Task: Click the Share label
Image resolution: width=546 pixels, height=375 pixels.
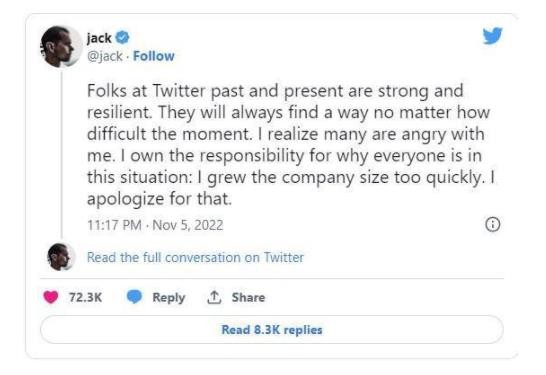Action: pyautogui.click(x=248, y=297)
